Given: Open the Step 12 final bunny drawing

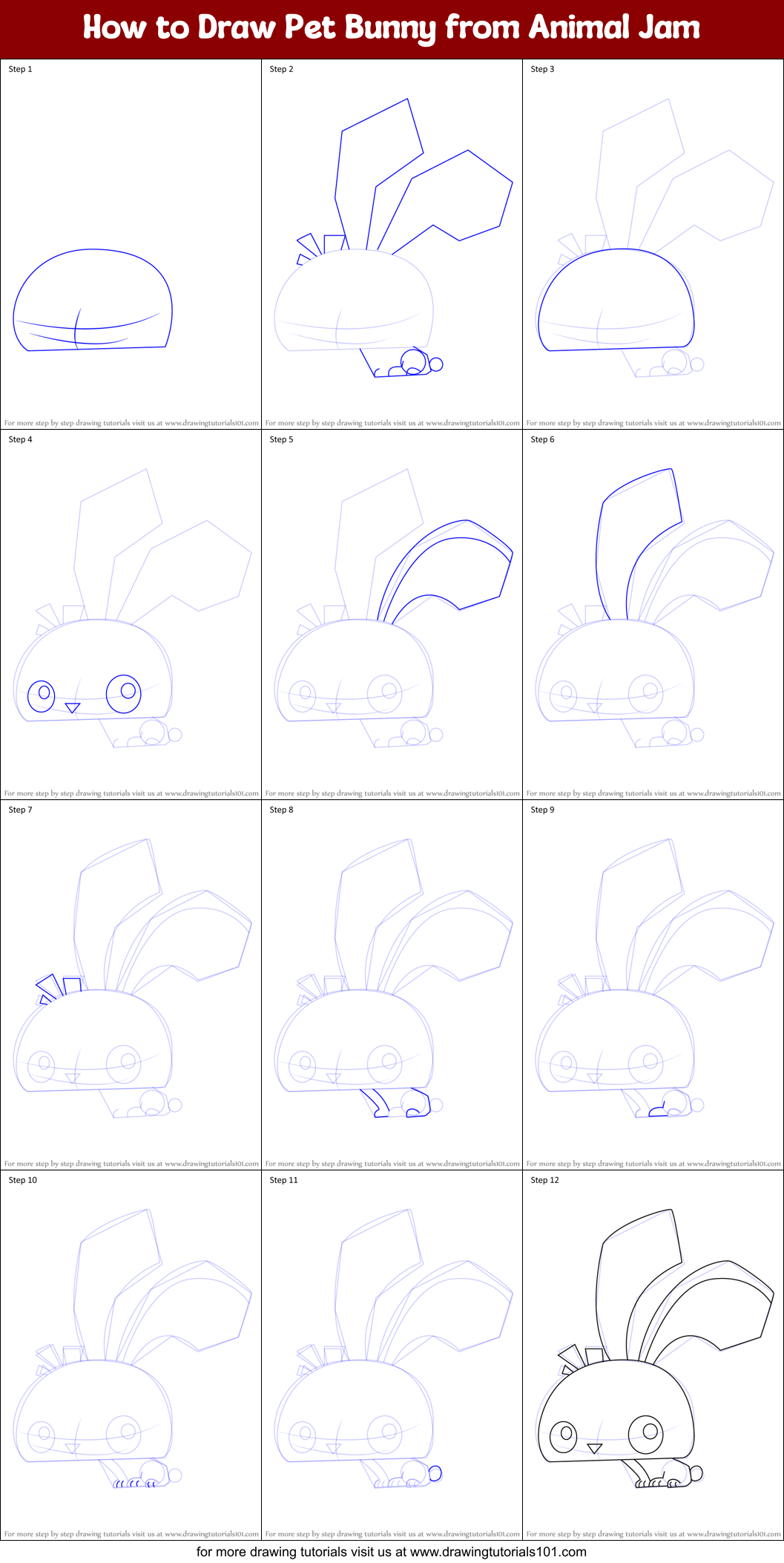Looking at the screenshot, I should point(656,1349).
